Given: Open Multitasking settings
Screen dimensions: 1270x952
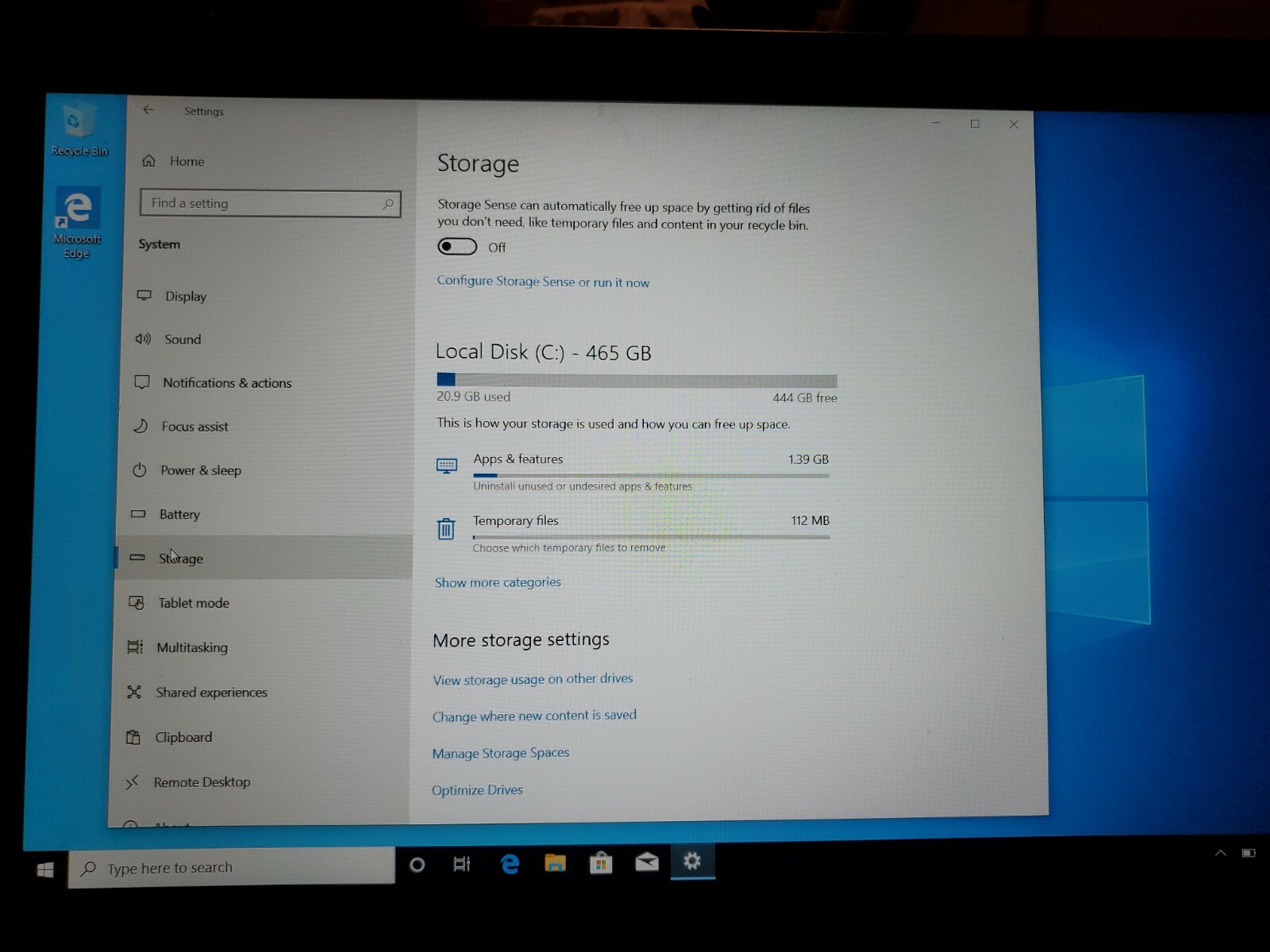Looking at the screenshot, I should pos(192,647).
